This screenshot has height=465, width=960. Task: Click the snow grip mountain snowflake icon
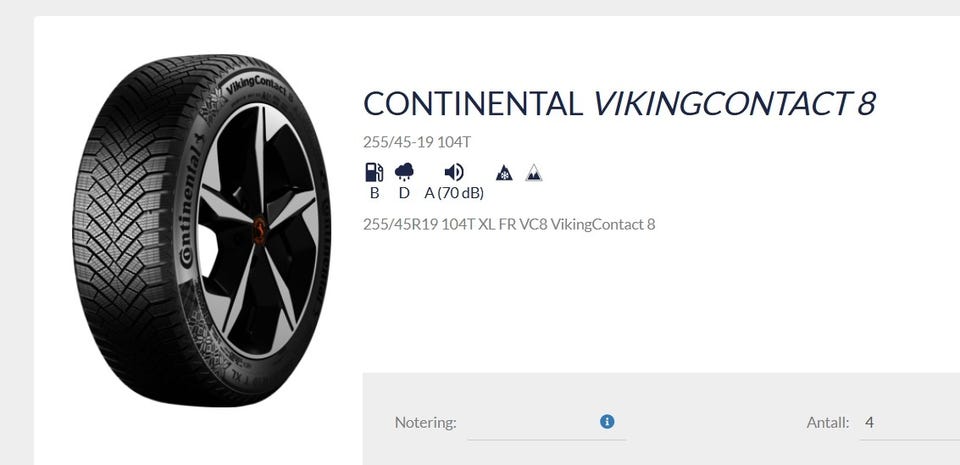[504, 173]
